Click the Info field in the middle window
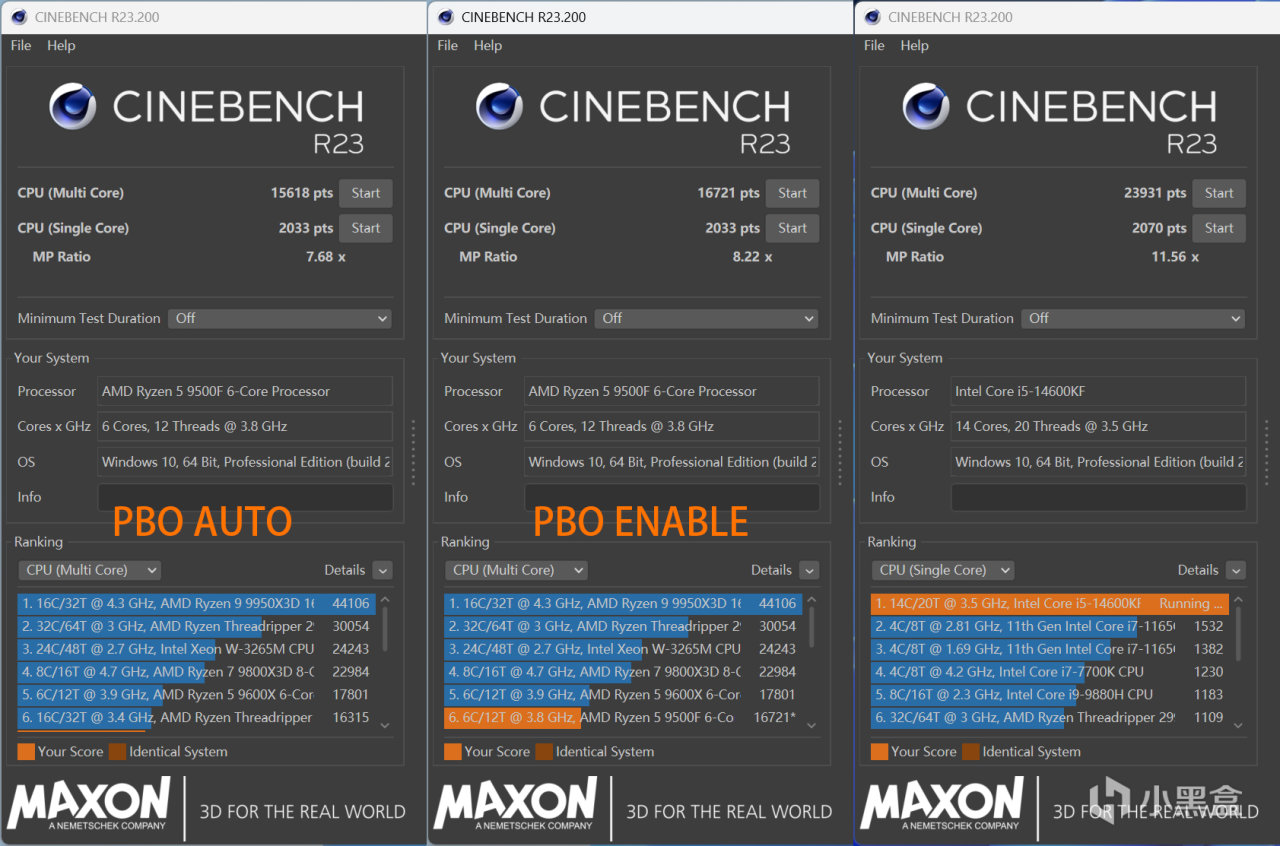 pos(672,497)
